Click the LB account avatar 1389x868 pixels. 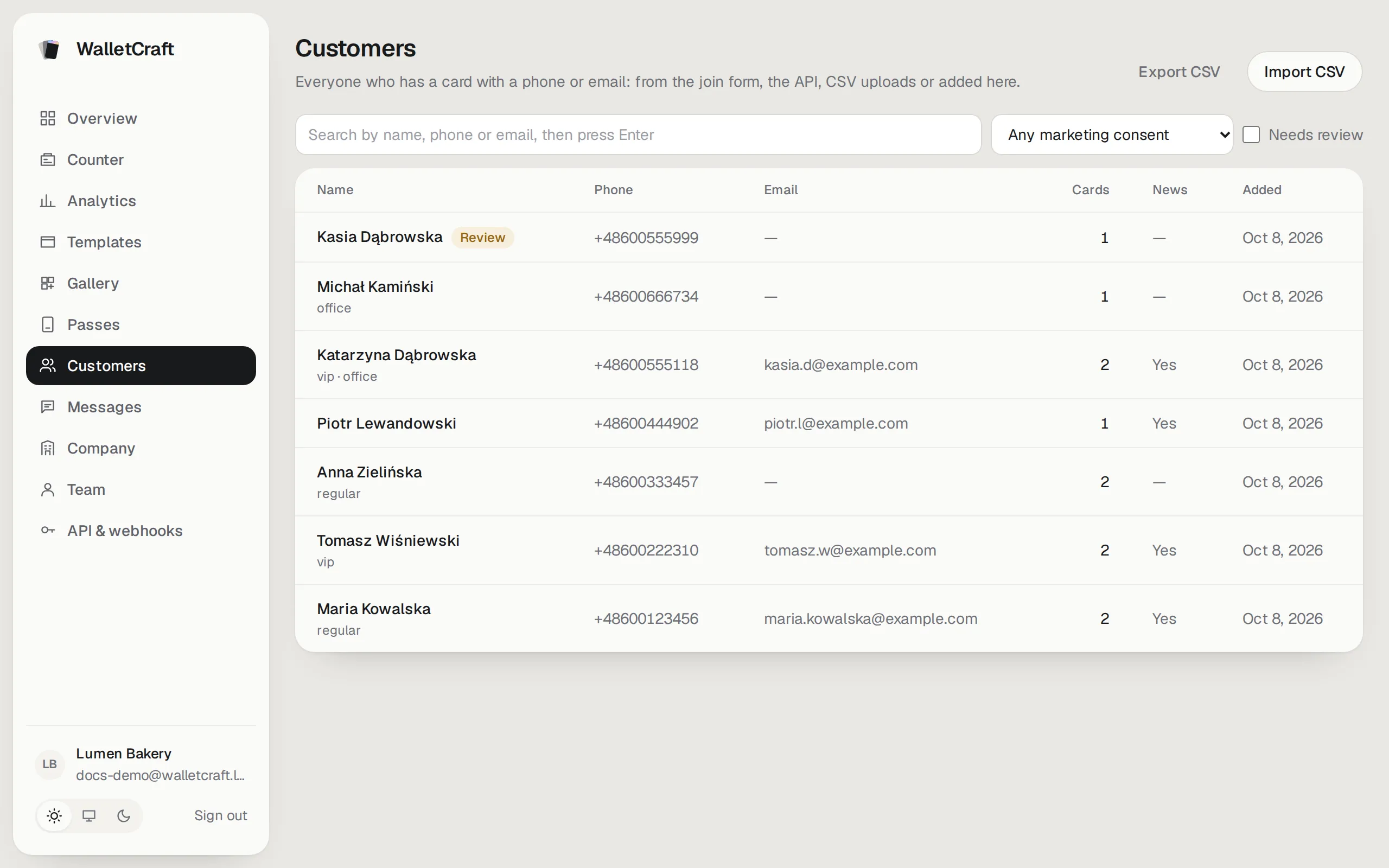[50, 764]
